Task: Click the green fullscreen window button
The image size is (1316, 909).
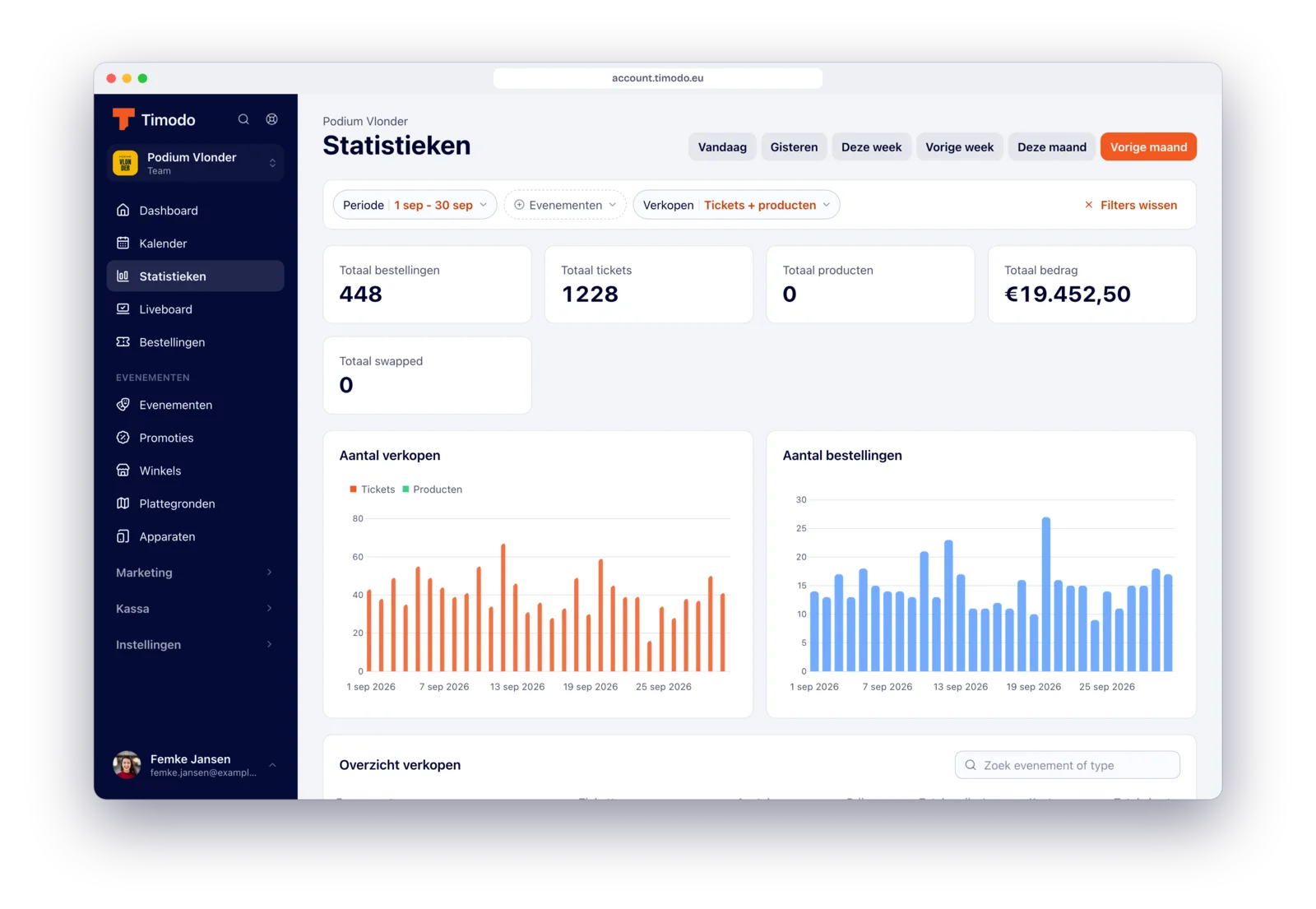Action: coord(142,78)
